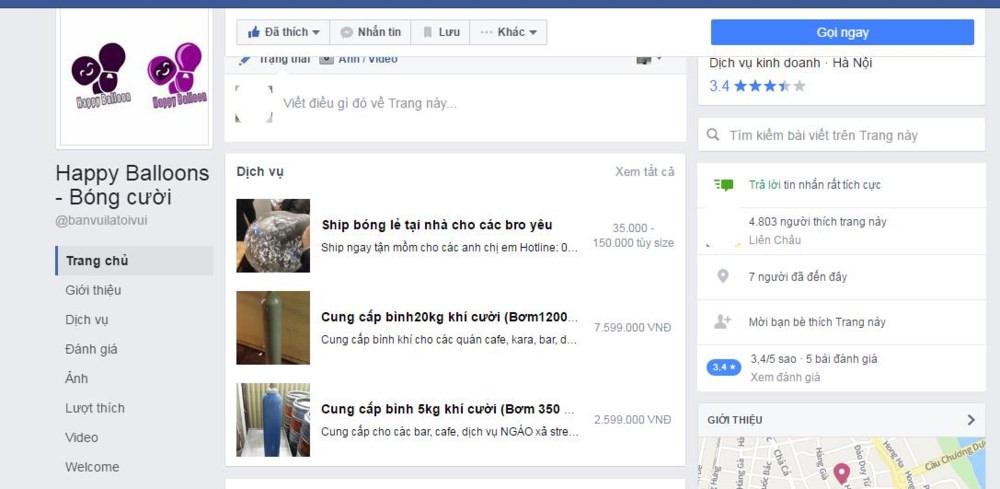
Task: Open 'Ship bóng lẻ tại nhà cho các bro yêu'
Action: 437,225
